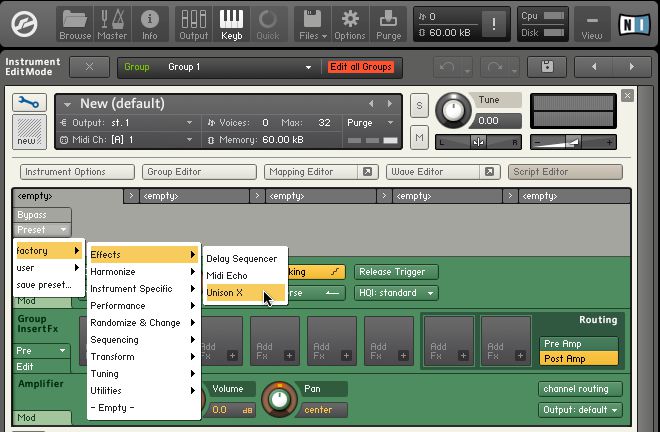
Task: Click the wrench edit icon
Action: coord(29,102)
